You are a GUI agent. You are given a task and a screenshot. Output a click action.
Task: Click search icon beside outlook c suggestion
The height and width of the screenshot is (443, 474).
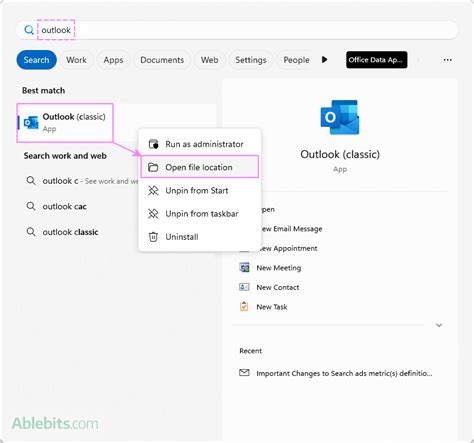(x=31, y=181)
